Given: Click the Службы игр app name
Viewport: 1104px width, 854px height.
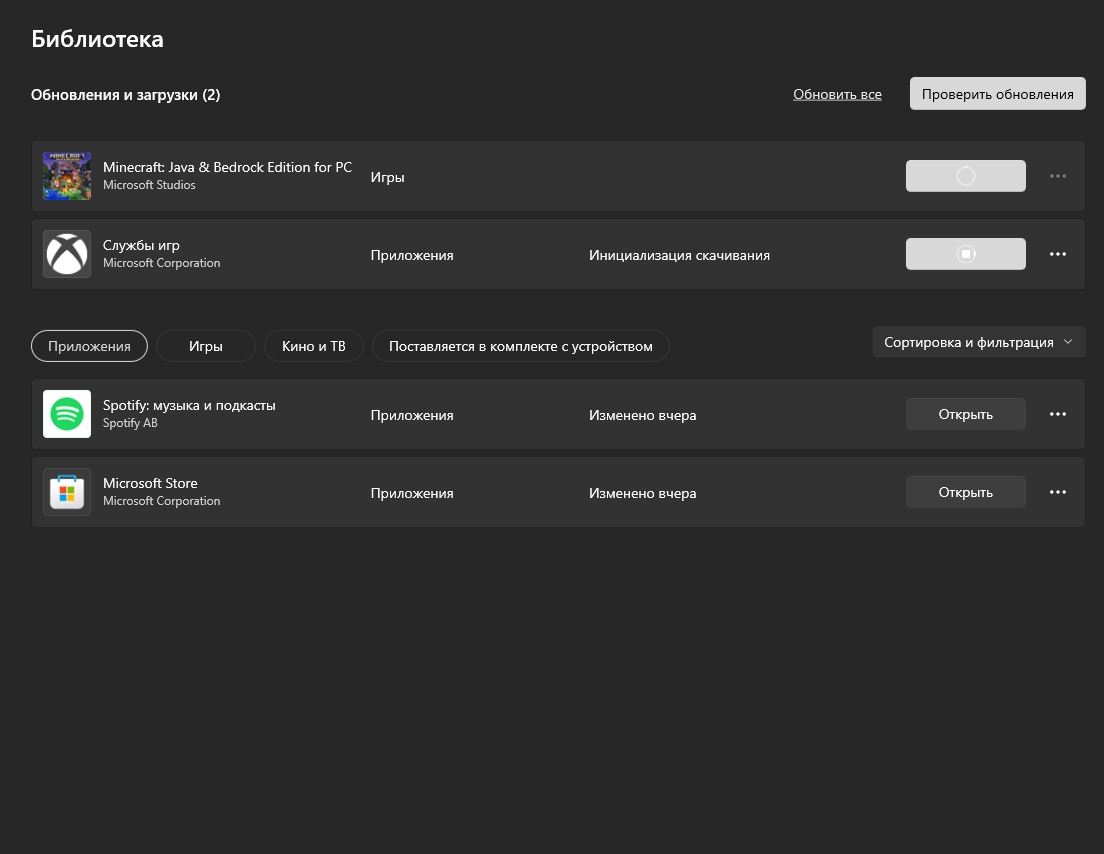Looking at the screenshot, I should [141, 245].
